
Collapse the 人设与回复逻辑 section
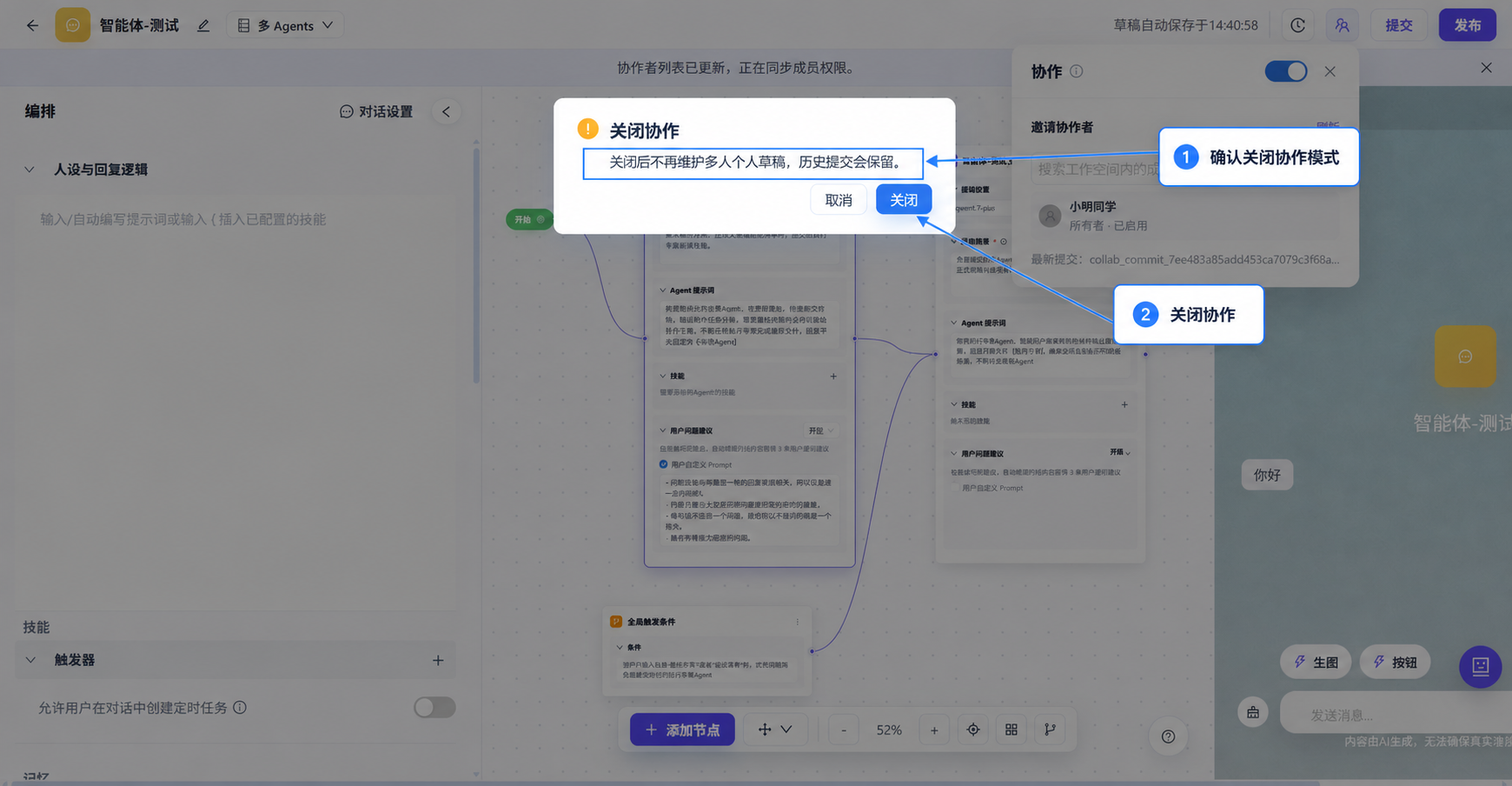(30, 170)
